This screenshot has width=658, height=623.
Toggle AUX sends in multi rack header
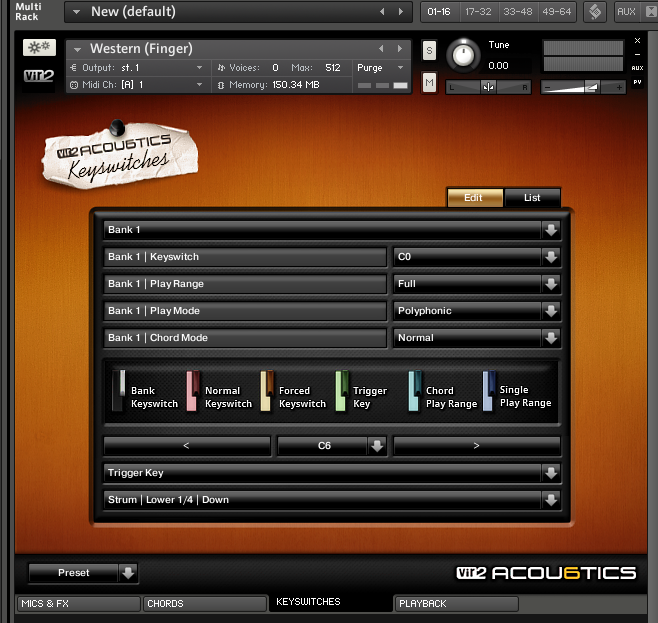point(626,12)
